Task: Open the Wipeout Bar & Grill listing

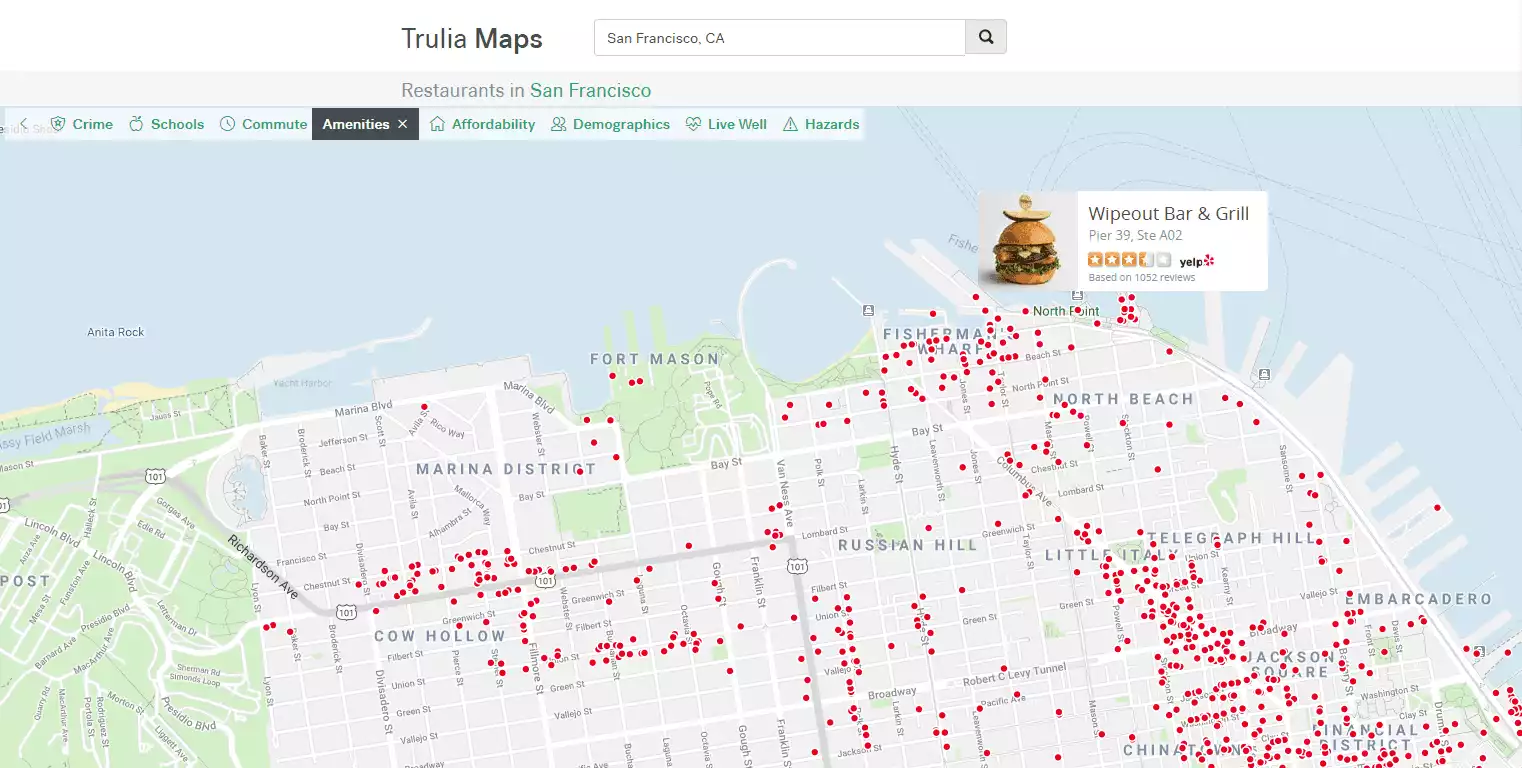Action: click(1171, 213)
